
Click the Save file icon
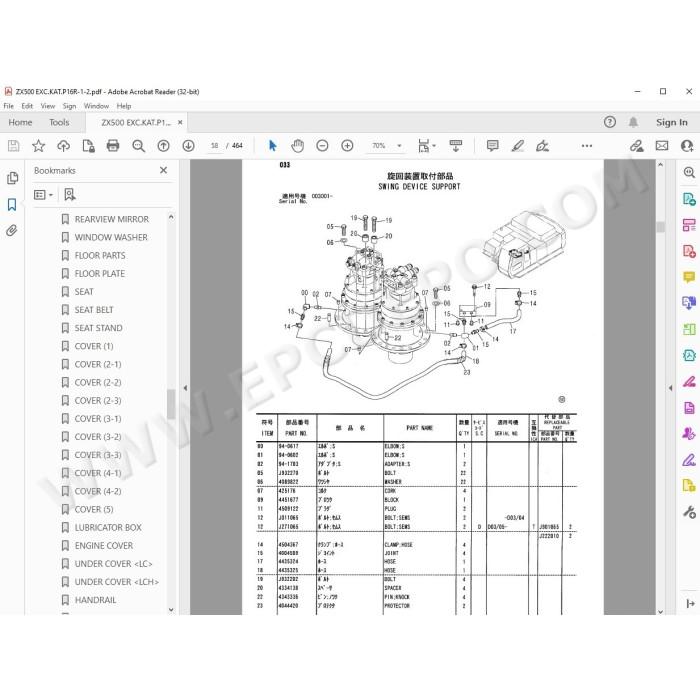[x=13, y=146]
